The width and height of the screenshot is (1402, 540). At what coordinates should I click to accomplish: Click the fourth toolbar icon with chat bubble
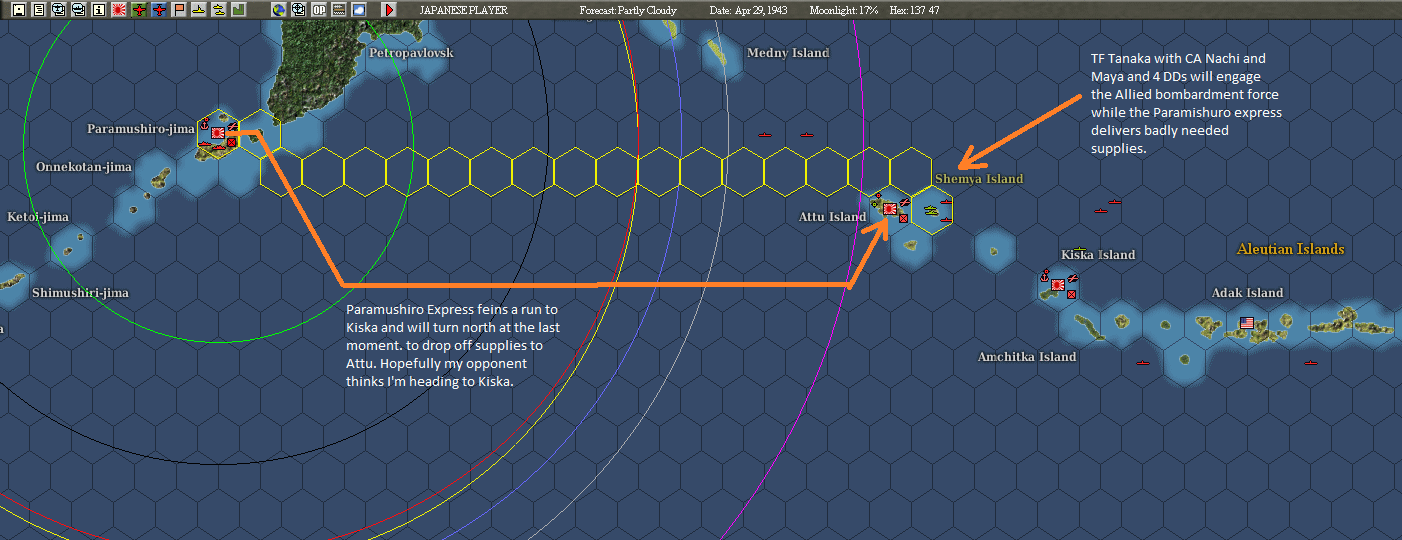pos(78,10)
